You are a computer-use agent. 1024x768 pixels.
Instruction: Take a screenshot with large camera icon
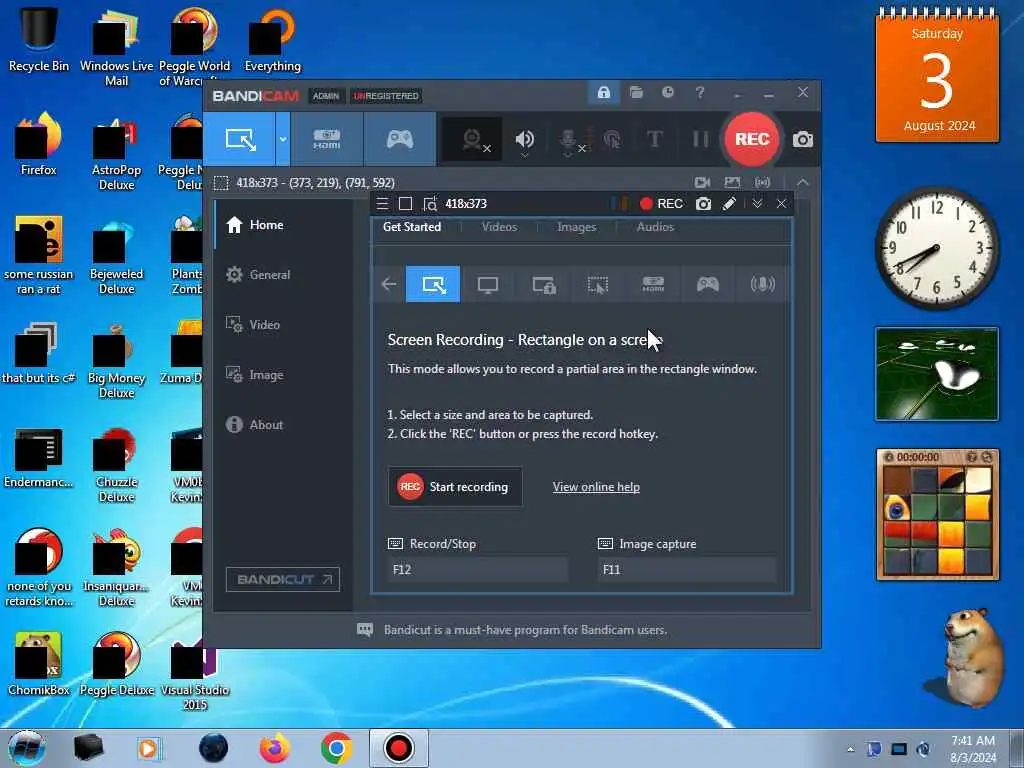(803, 139)
